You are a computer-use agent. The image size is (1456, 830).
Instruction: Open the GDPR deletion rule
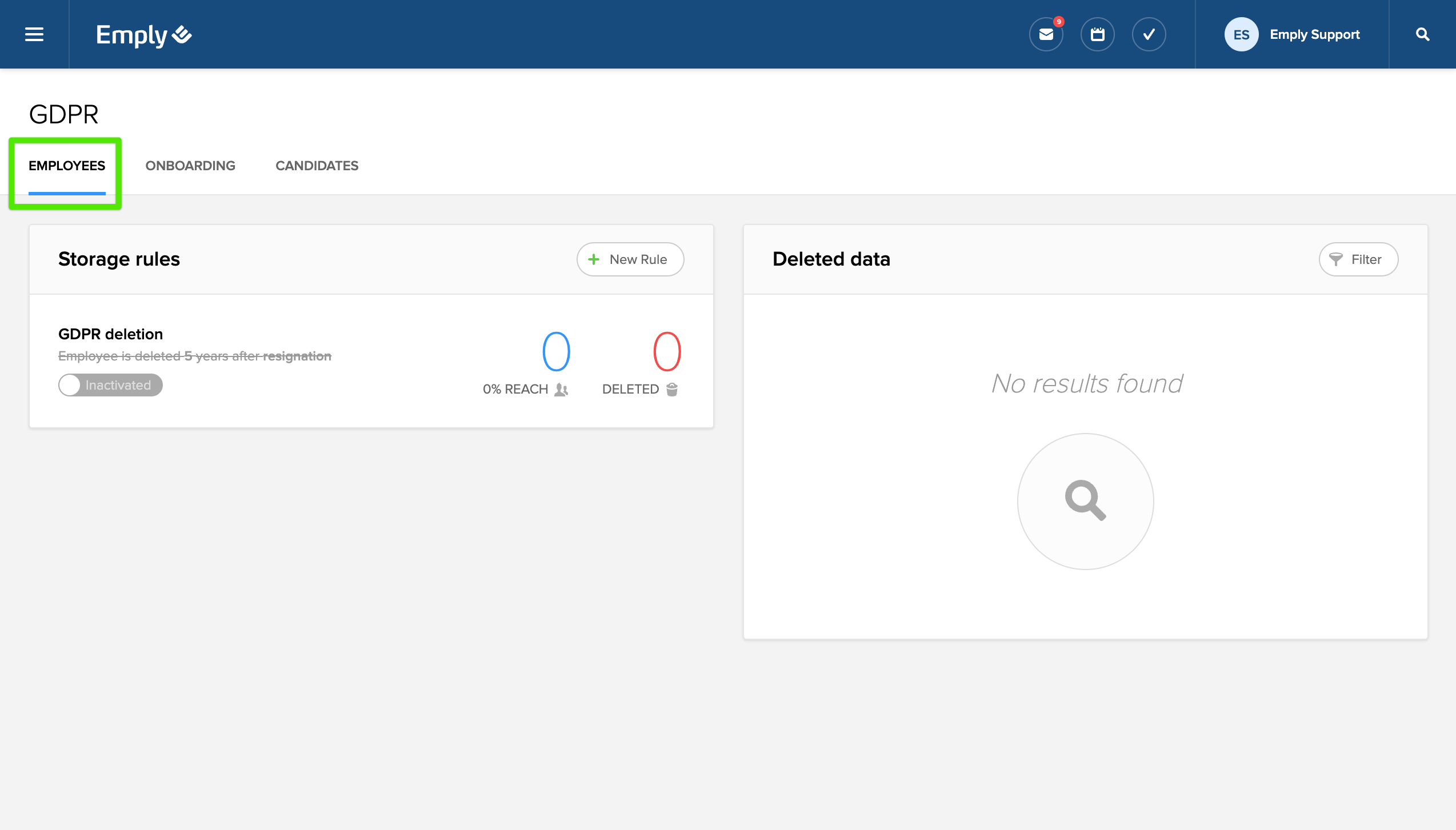110,334
